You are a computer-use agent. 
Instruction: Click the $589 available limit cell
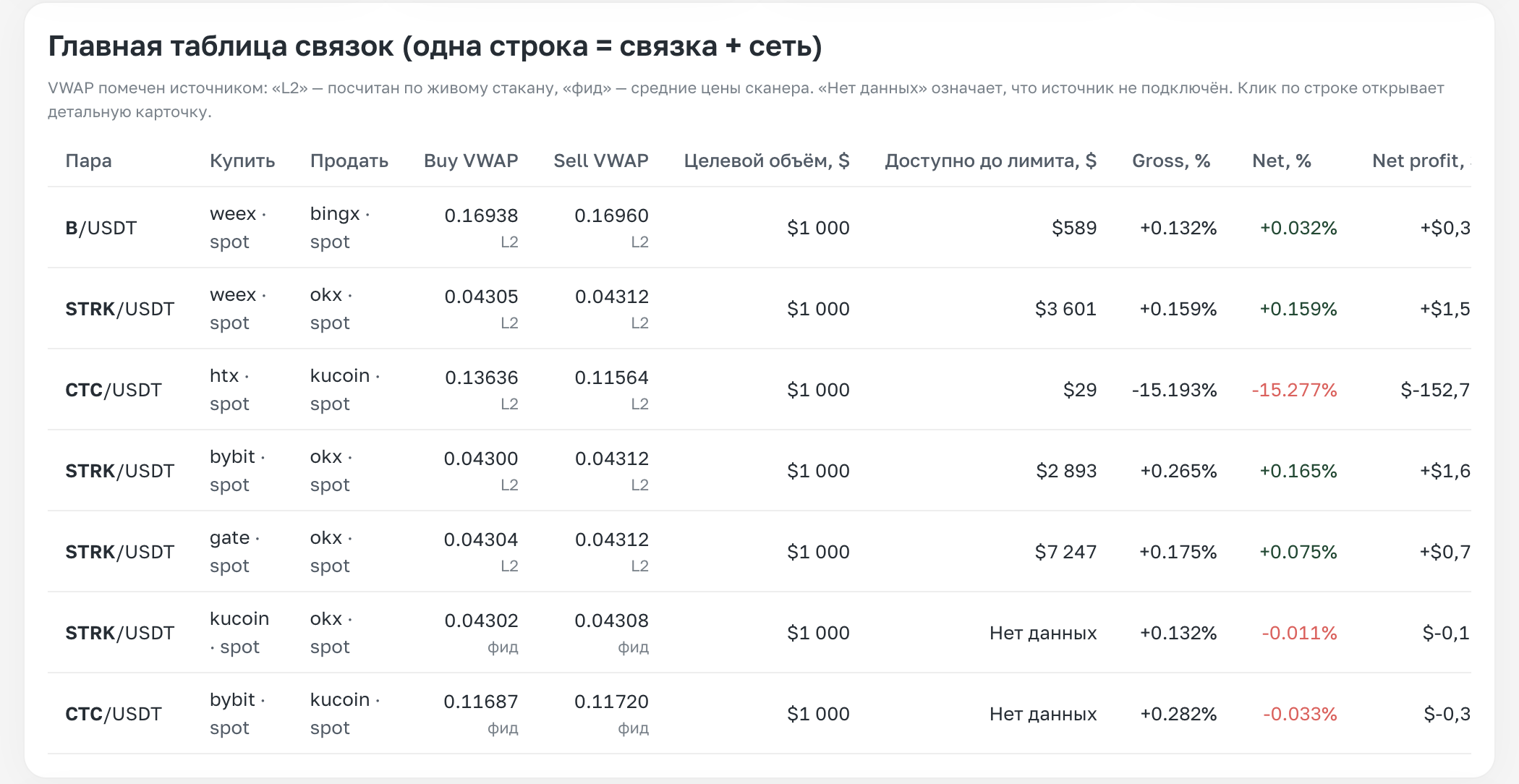pos(1074,228)
